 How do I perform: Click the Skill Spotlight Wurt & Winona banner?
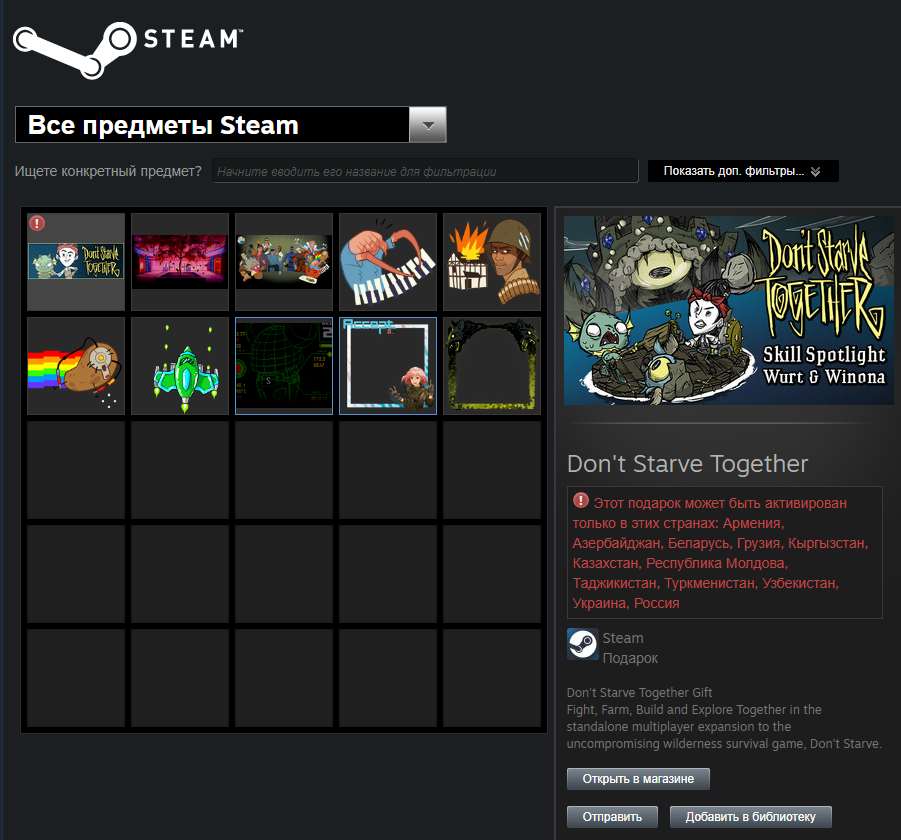pos(728,308)
